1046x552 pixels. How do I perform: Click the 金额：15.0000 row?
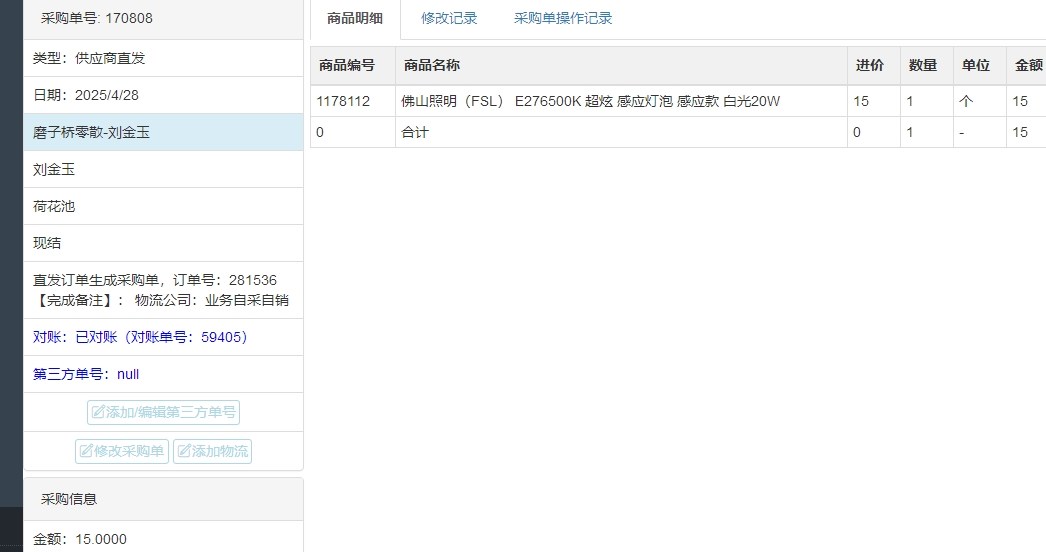click(163, 539)
